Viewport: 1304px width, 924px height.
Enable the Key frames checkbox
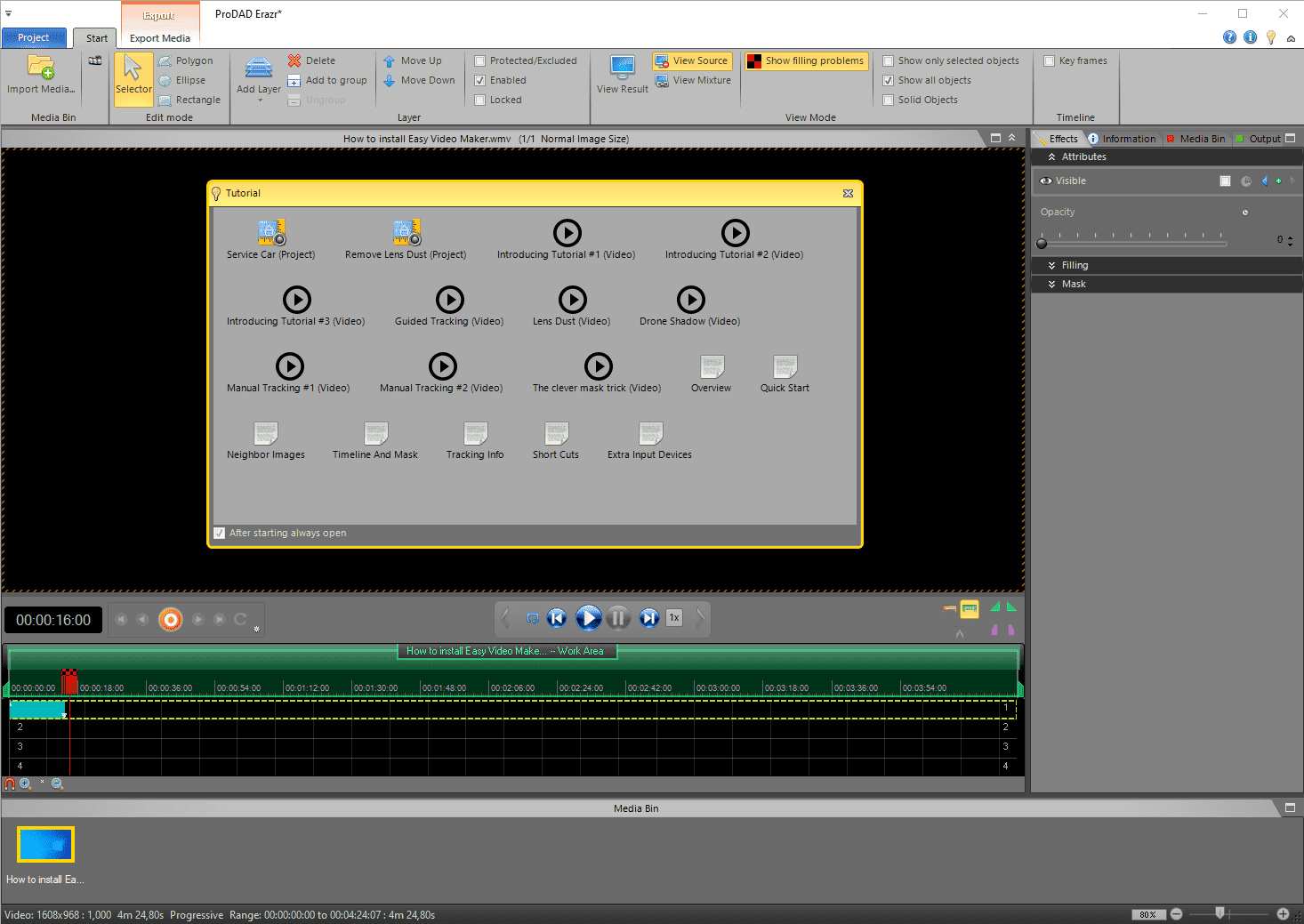[1049, 61]
